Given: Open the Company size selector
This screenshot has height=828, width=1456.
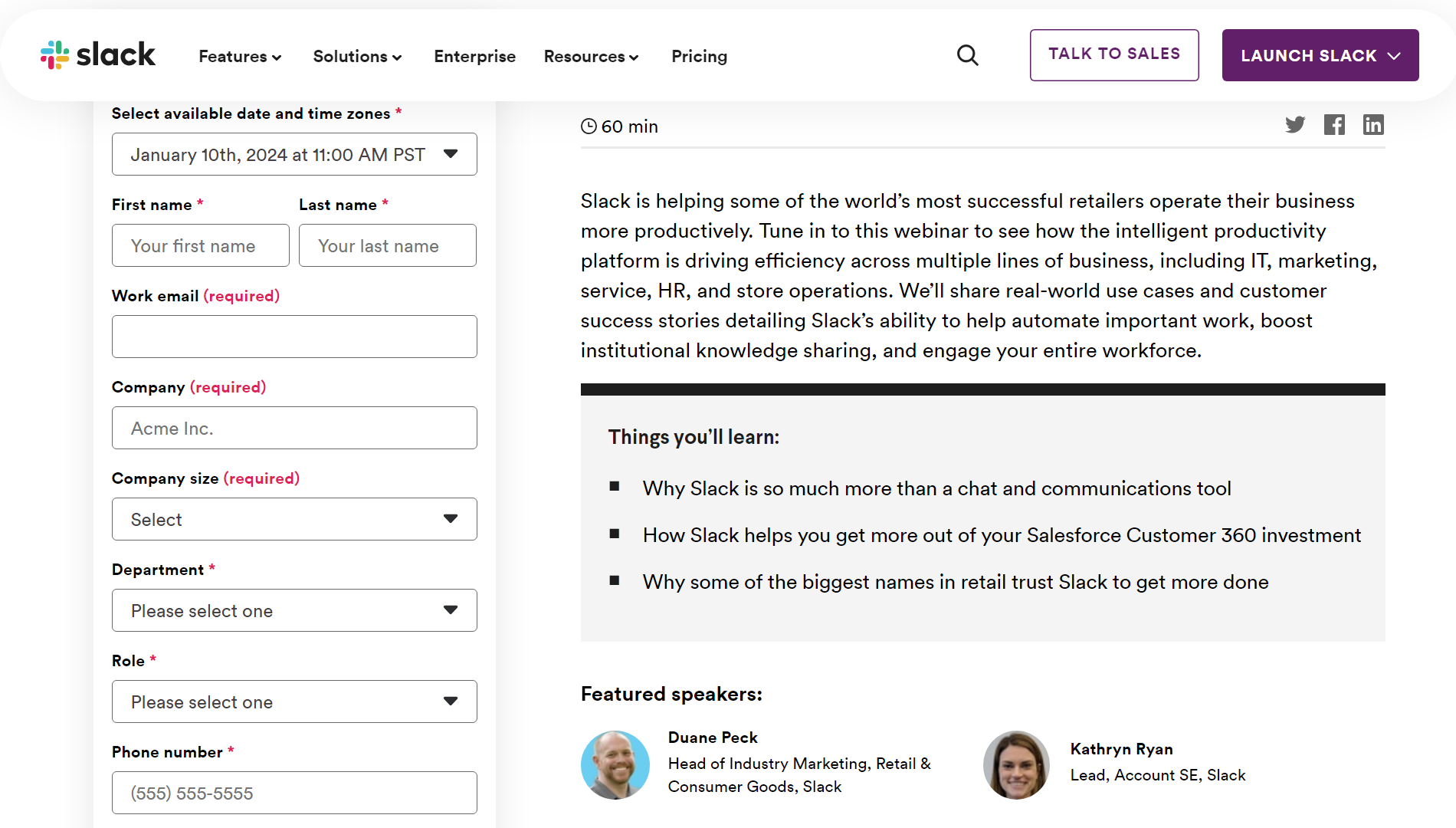Looking at the screenshot, I should (294, 519).
